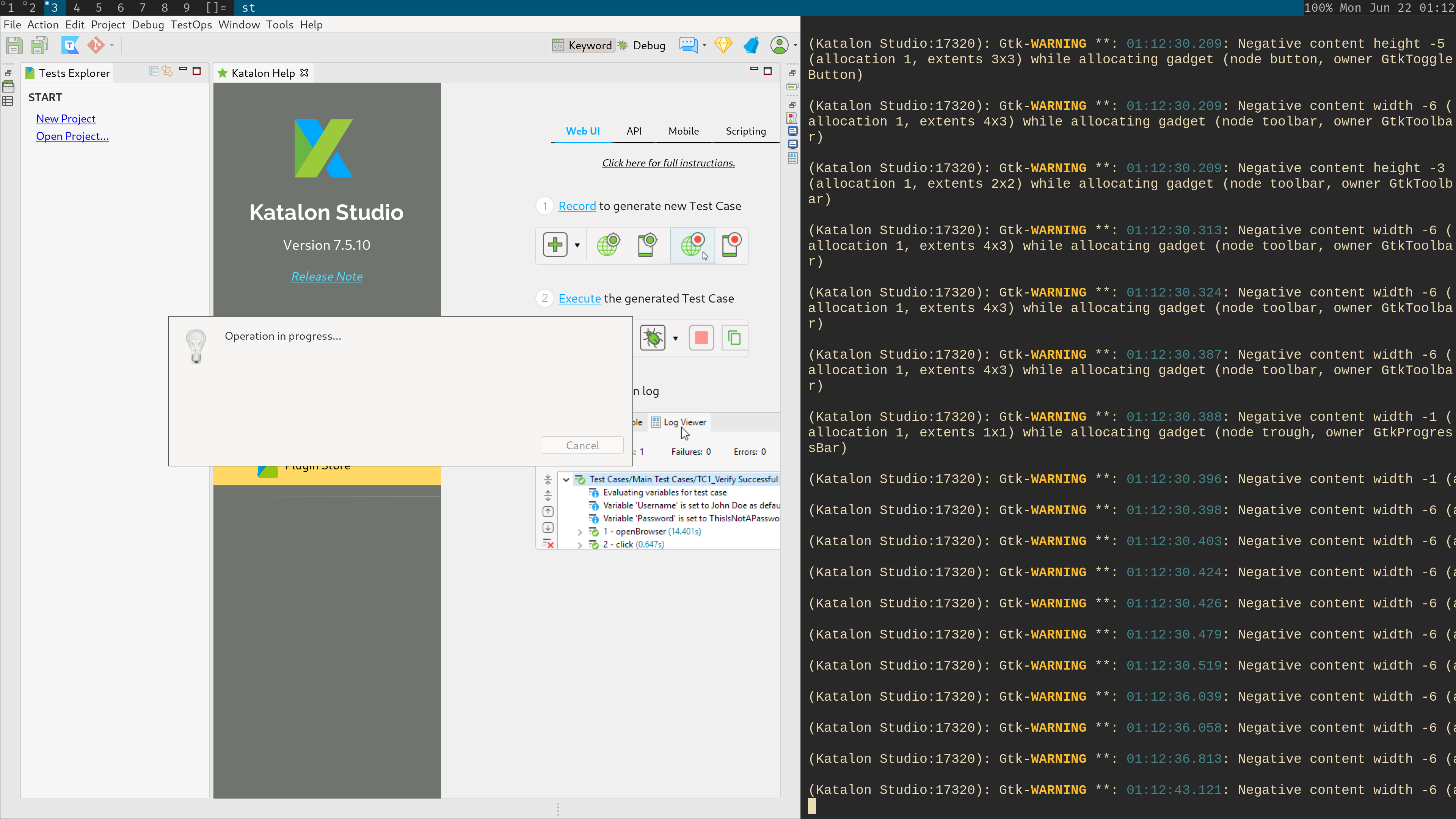Expand the 1 - openBrowser log entry
Viewport: 1456px width, 819px height.
pos(580,531)
